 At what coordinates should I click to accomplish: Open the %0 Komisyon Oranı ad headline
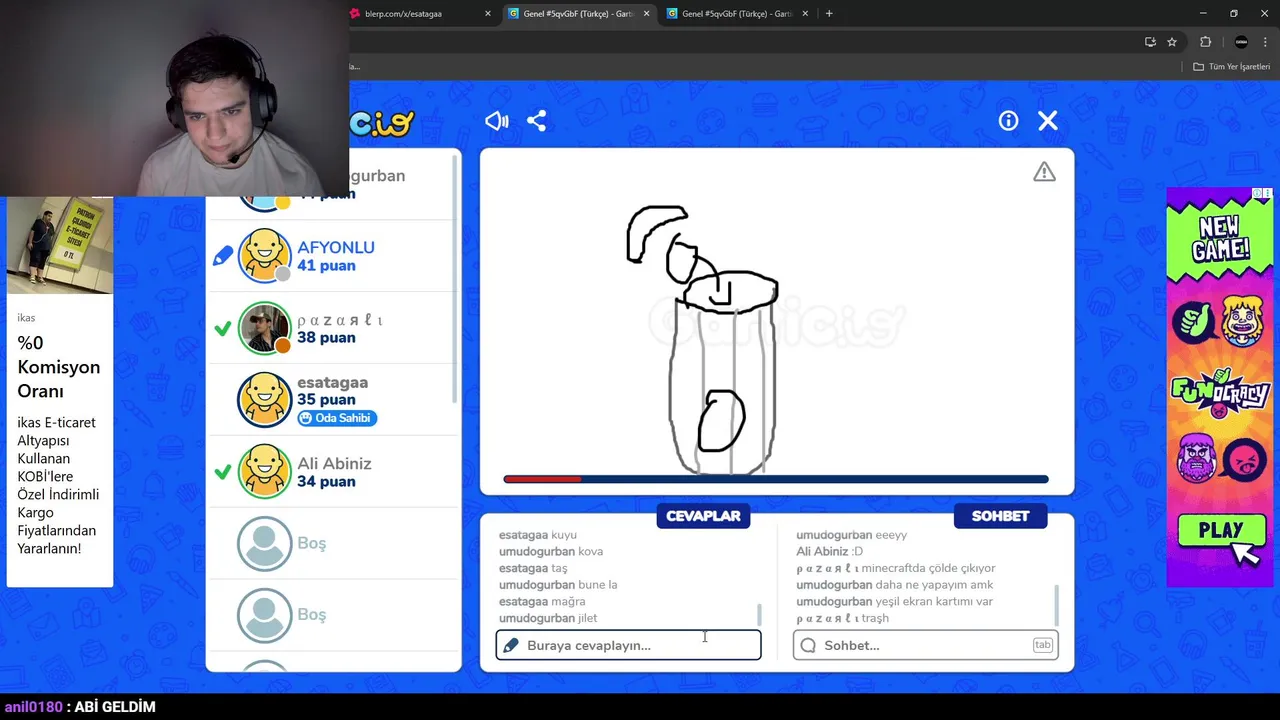click(58, 367)
